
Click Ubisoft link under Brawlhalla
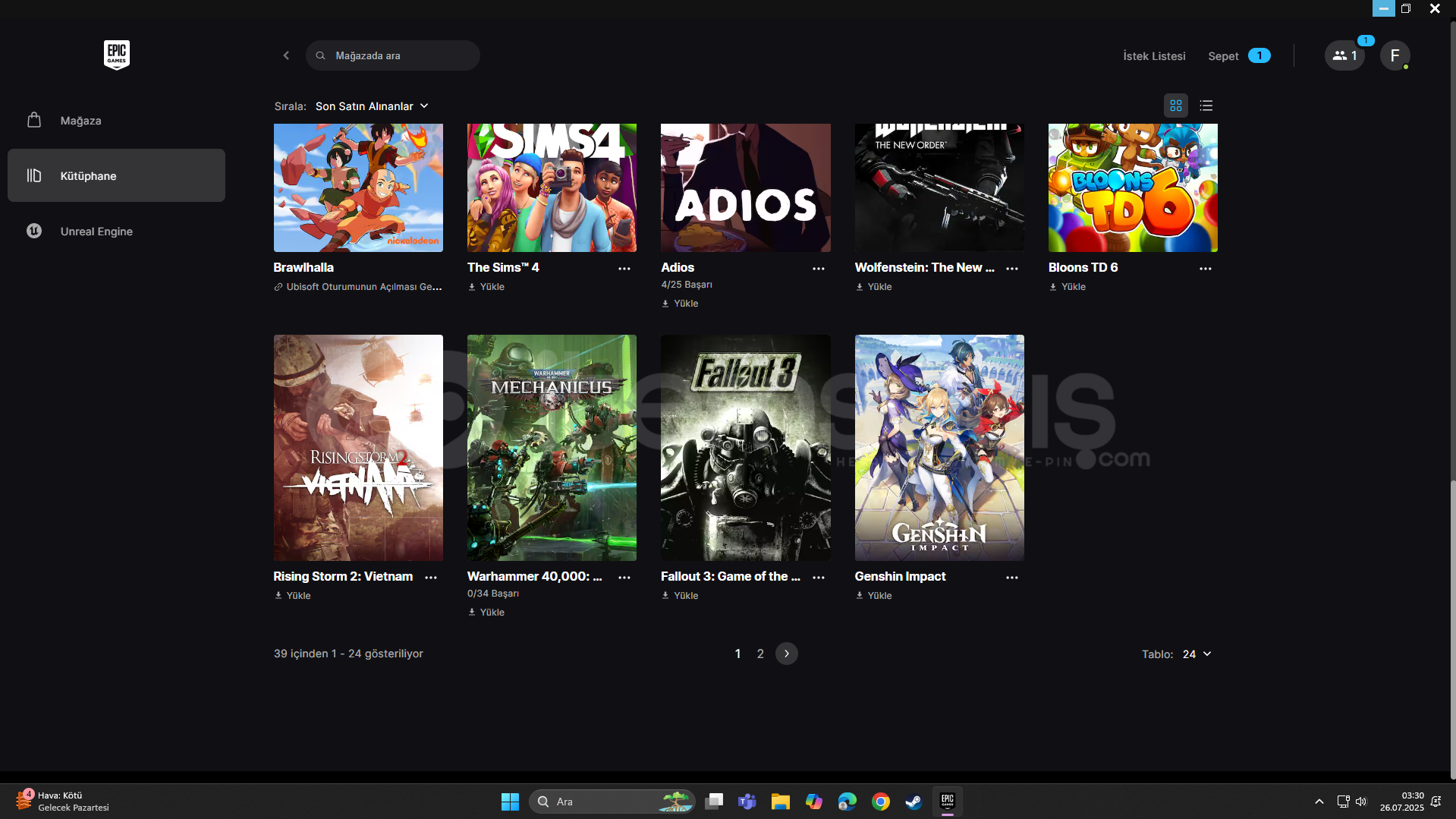click(358, 287)
